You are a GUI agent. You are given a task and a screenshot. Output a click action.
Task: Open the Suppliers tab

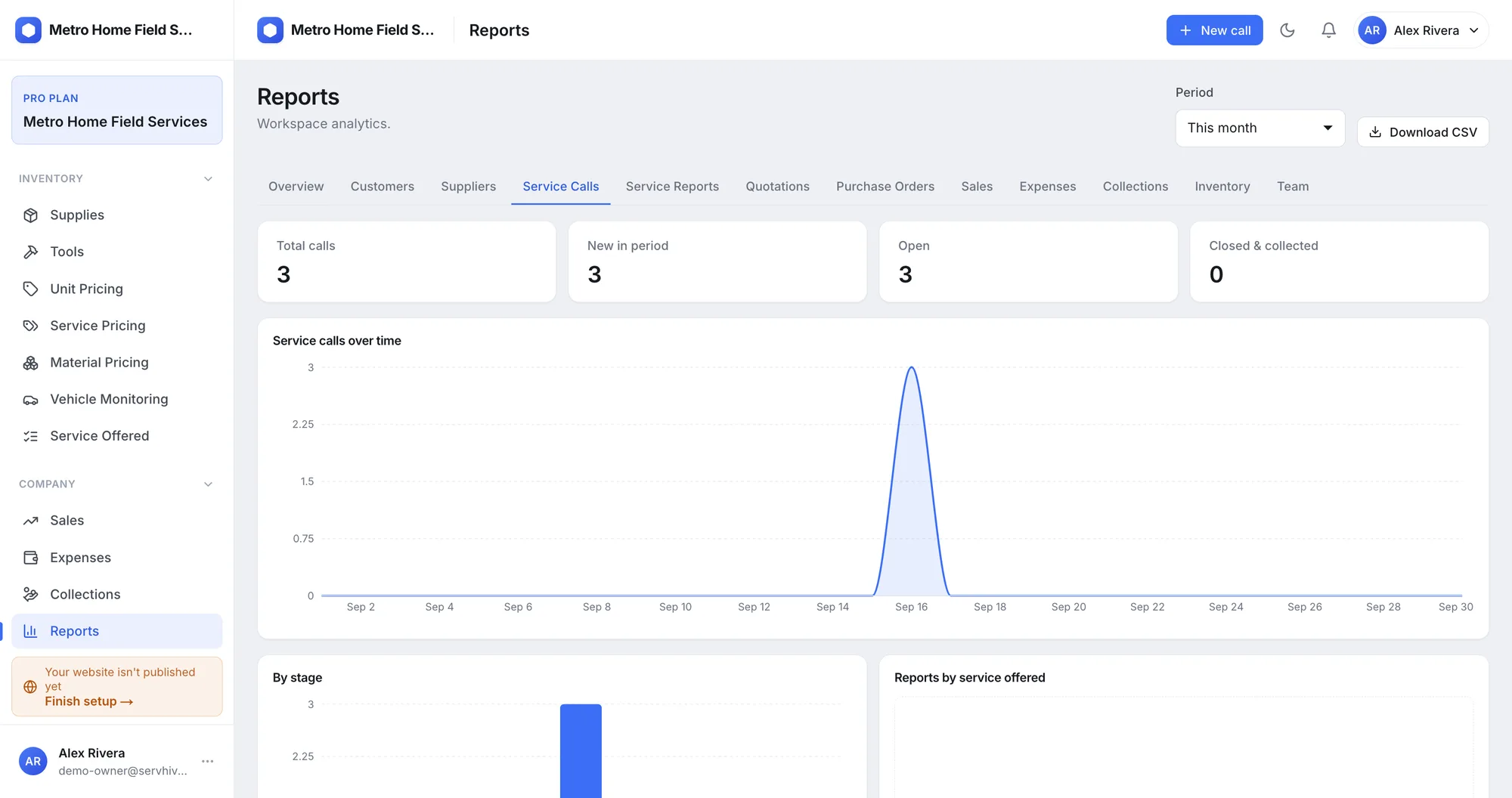click(x=469, y=187)
